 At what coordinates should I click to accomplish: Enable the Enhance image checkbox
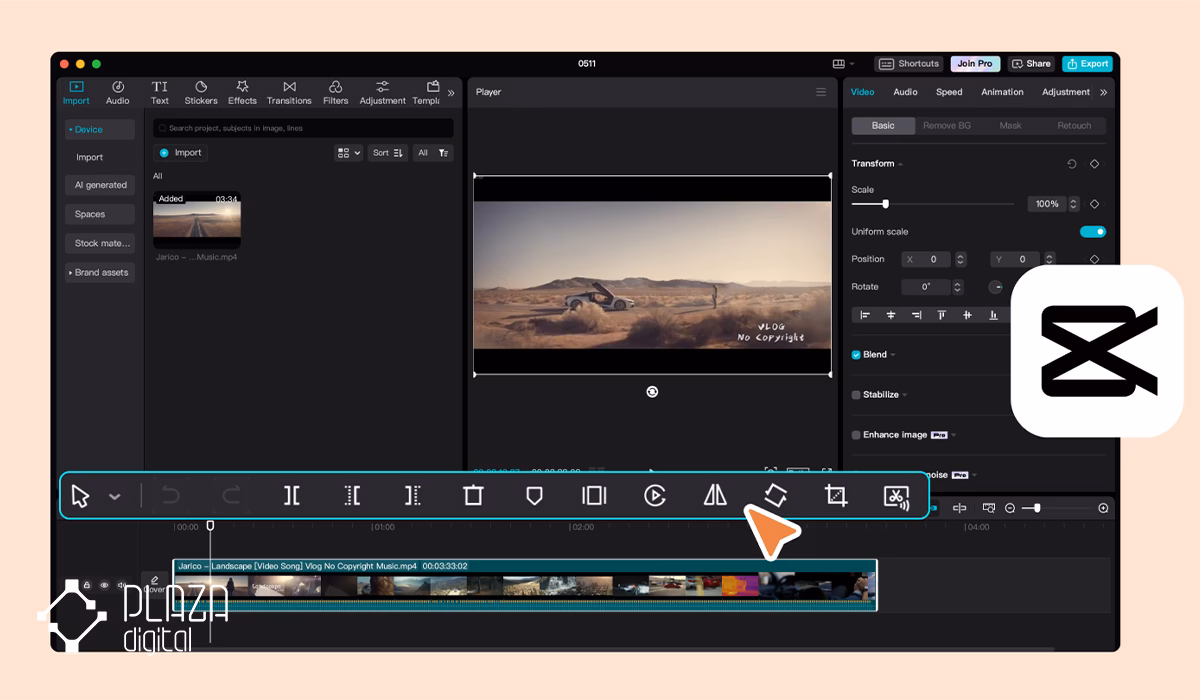(856, 435)
